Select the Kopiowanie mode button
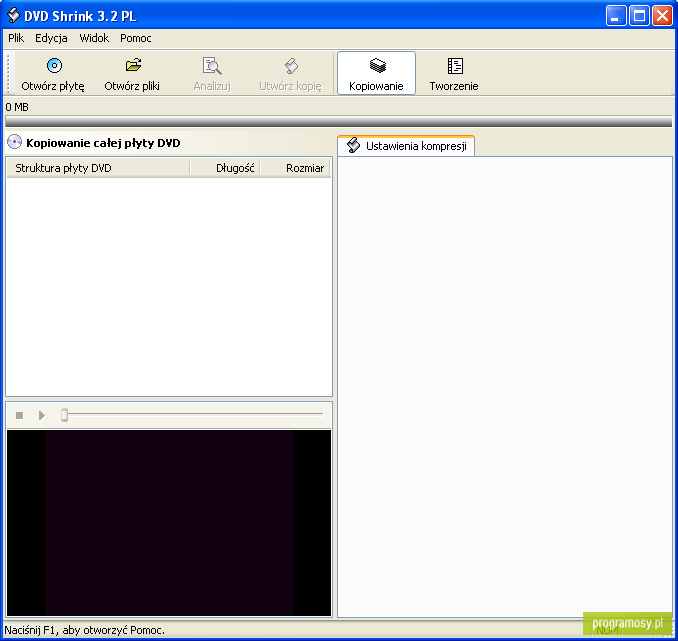The width and height of the screenshot is (678, 641). 376,73
